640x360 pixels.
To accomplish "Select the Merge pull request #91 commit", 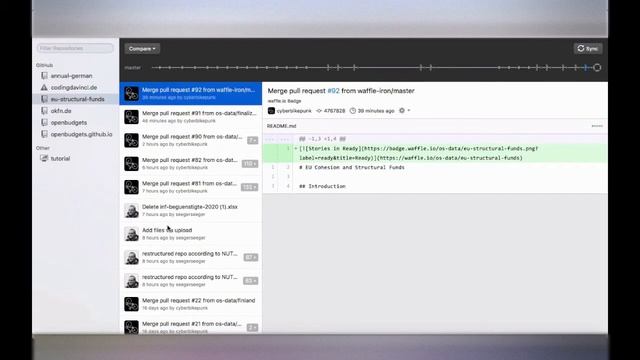I will pos(191,117).
